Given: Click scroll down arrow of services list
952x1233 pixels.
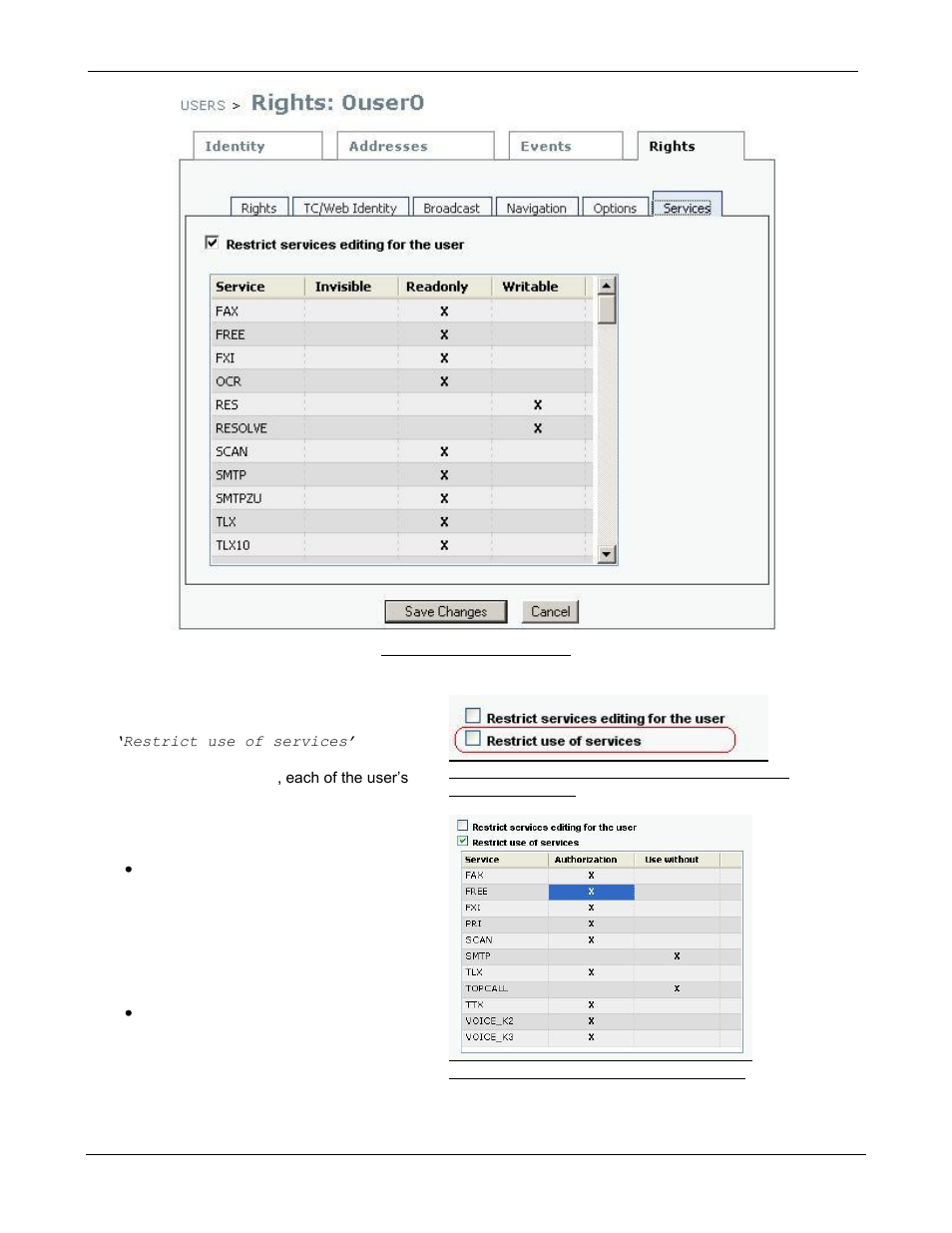Looking at the screenshot, I should [x=606, y=554].
